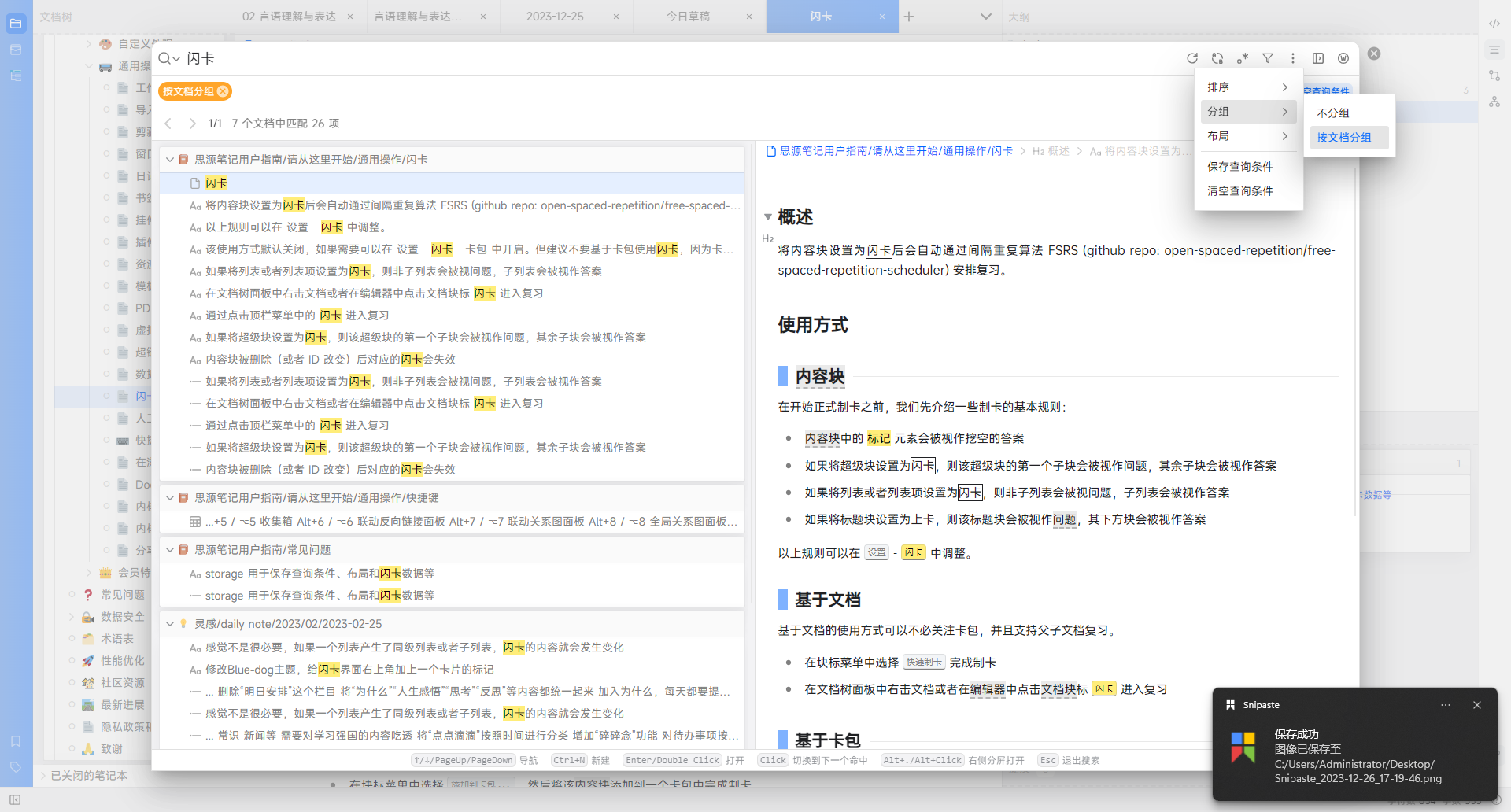Collapse the 通用操作/闪卡 result group
Viewport: 1511px width, 812px height.
pos(170,160)
